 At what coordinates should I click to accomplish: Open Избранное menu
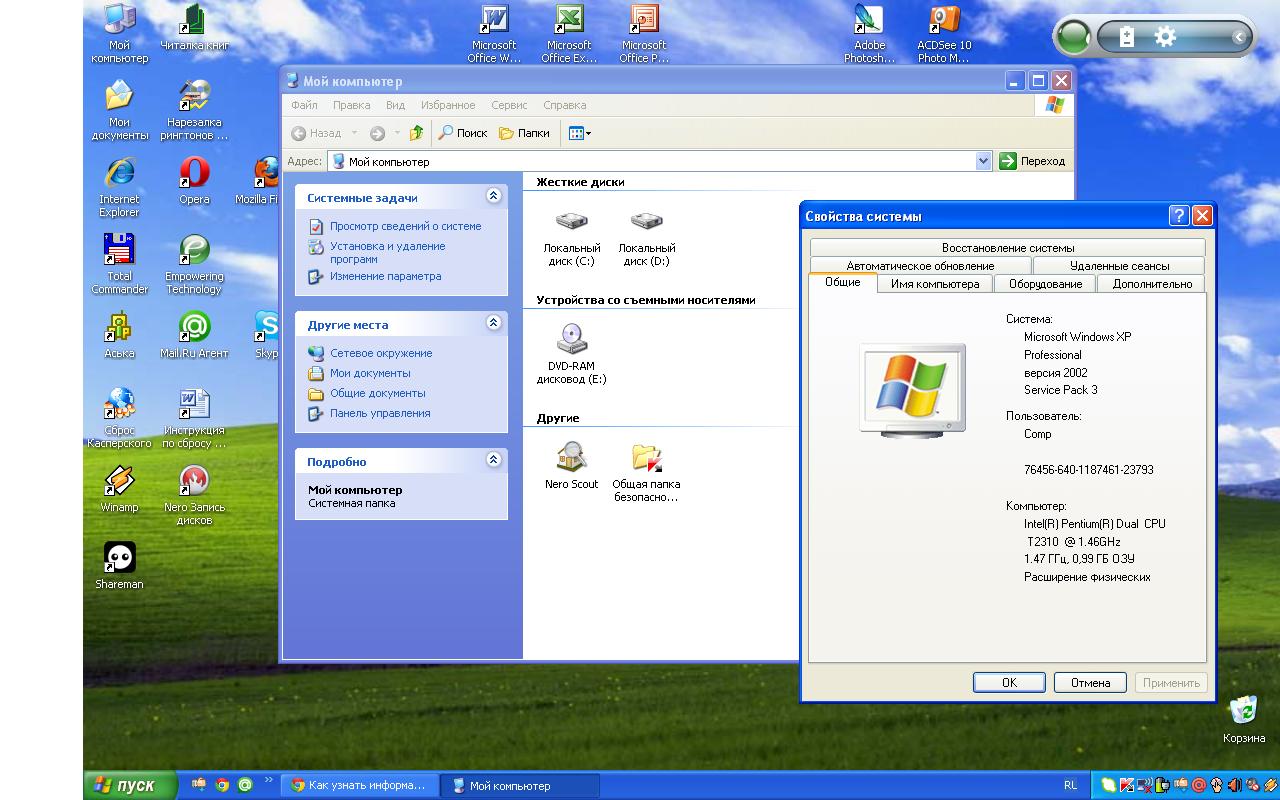point(448,105)
